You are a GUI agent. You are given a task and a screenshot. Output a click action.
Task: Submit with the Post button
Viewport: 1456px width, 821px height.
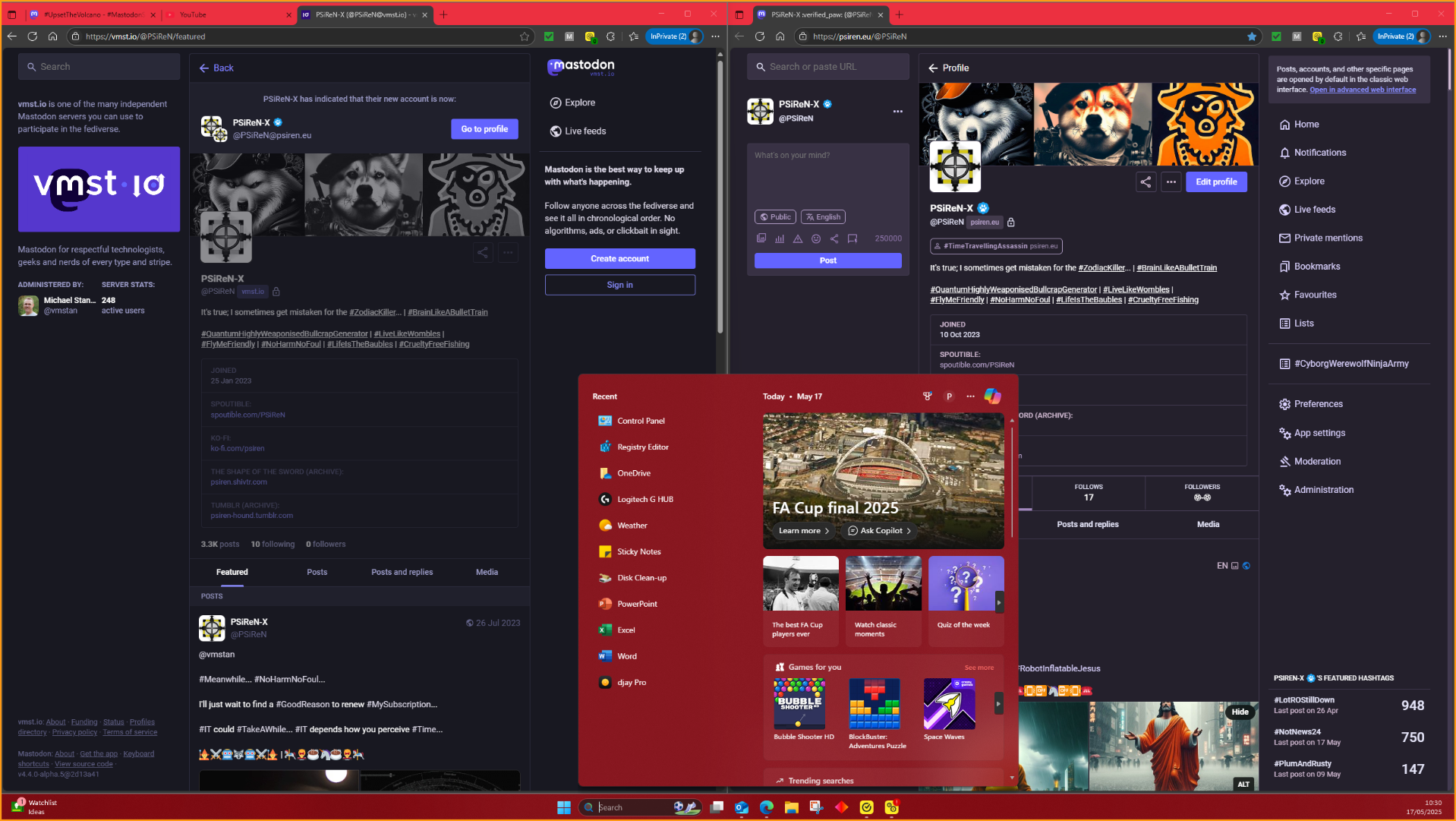tap(828, 261)
